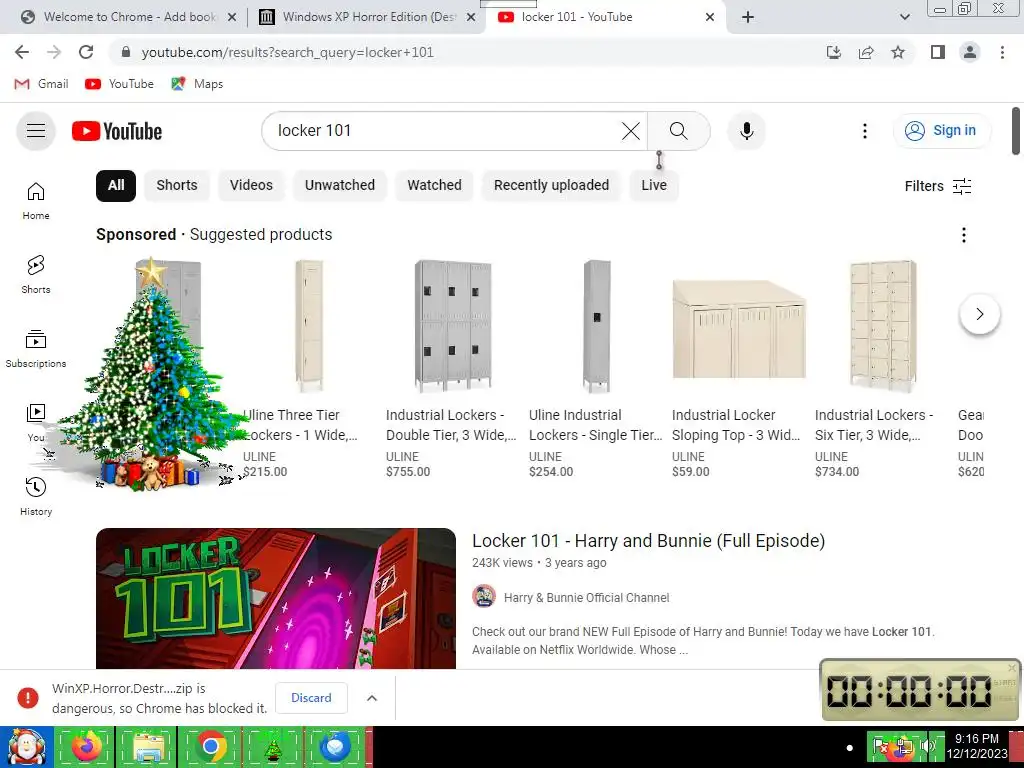Click the magnifying glass search button

point(679,131)
